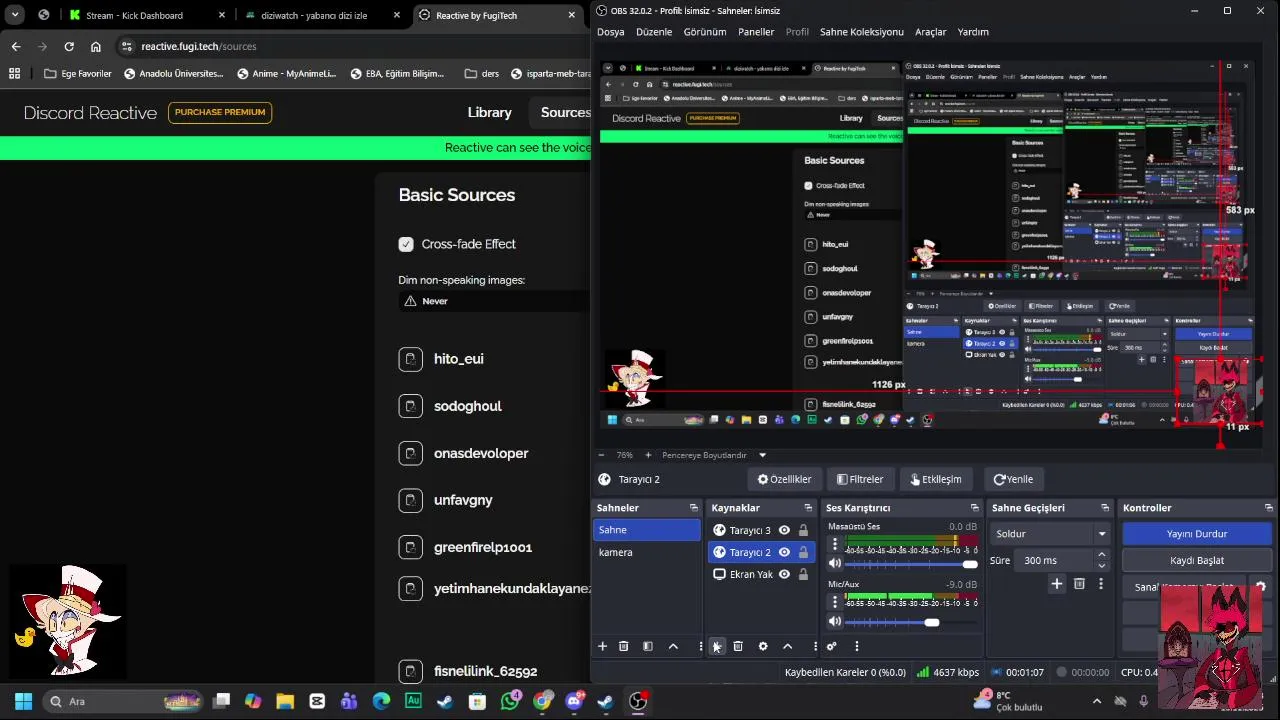
Task: Click the Windows Start button
Action: pos(23,701)
